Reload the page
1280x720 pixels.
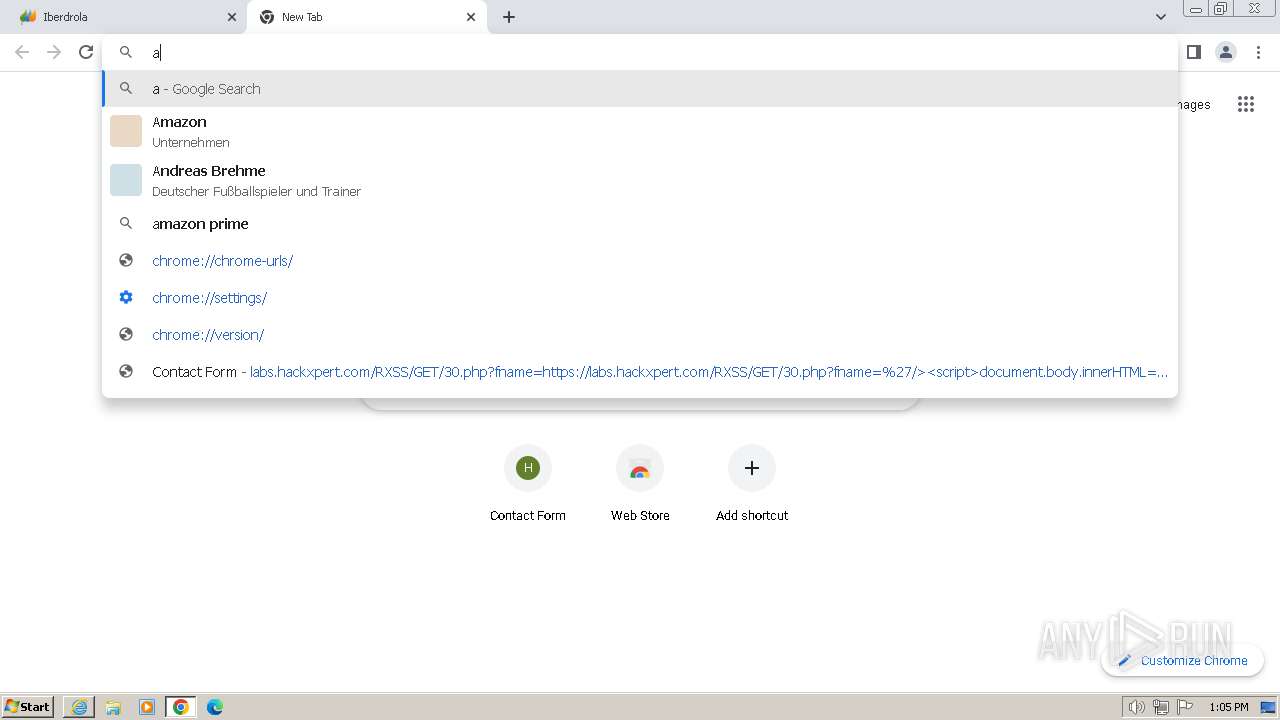click(x=86, y=52)
